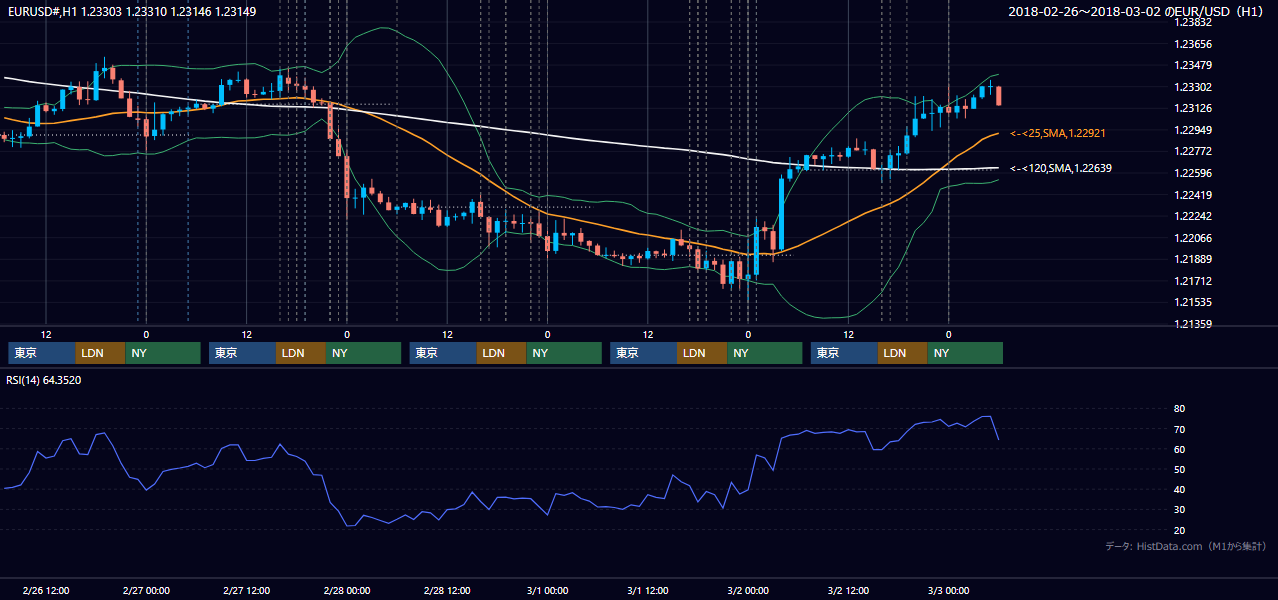Click the '3/2 00:00' date label
1278x600 pixels.
pyautogui.click(x=748, y=591)
